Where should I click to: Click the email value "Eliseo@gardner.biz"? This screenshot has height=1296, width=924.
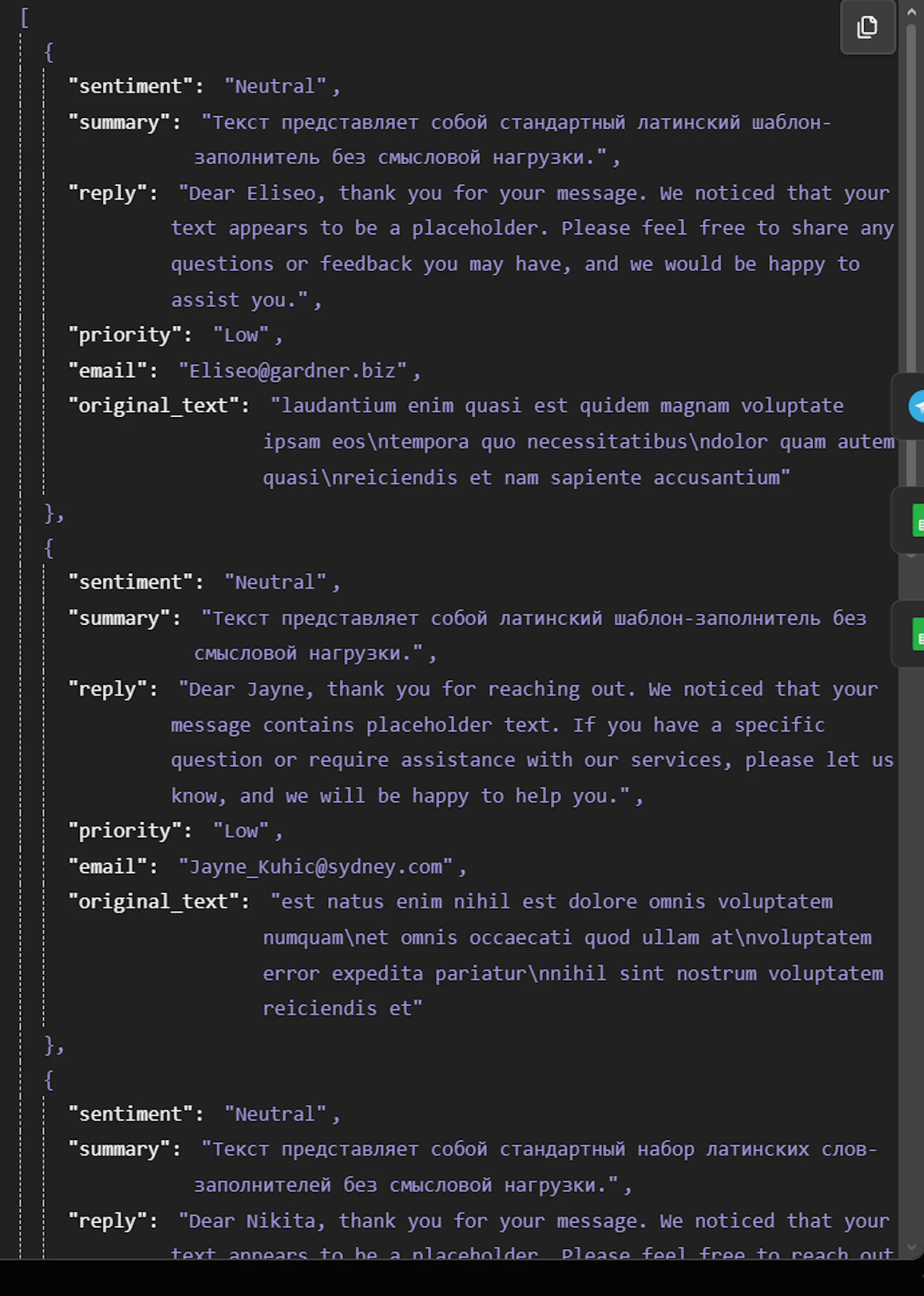[293, 370]
